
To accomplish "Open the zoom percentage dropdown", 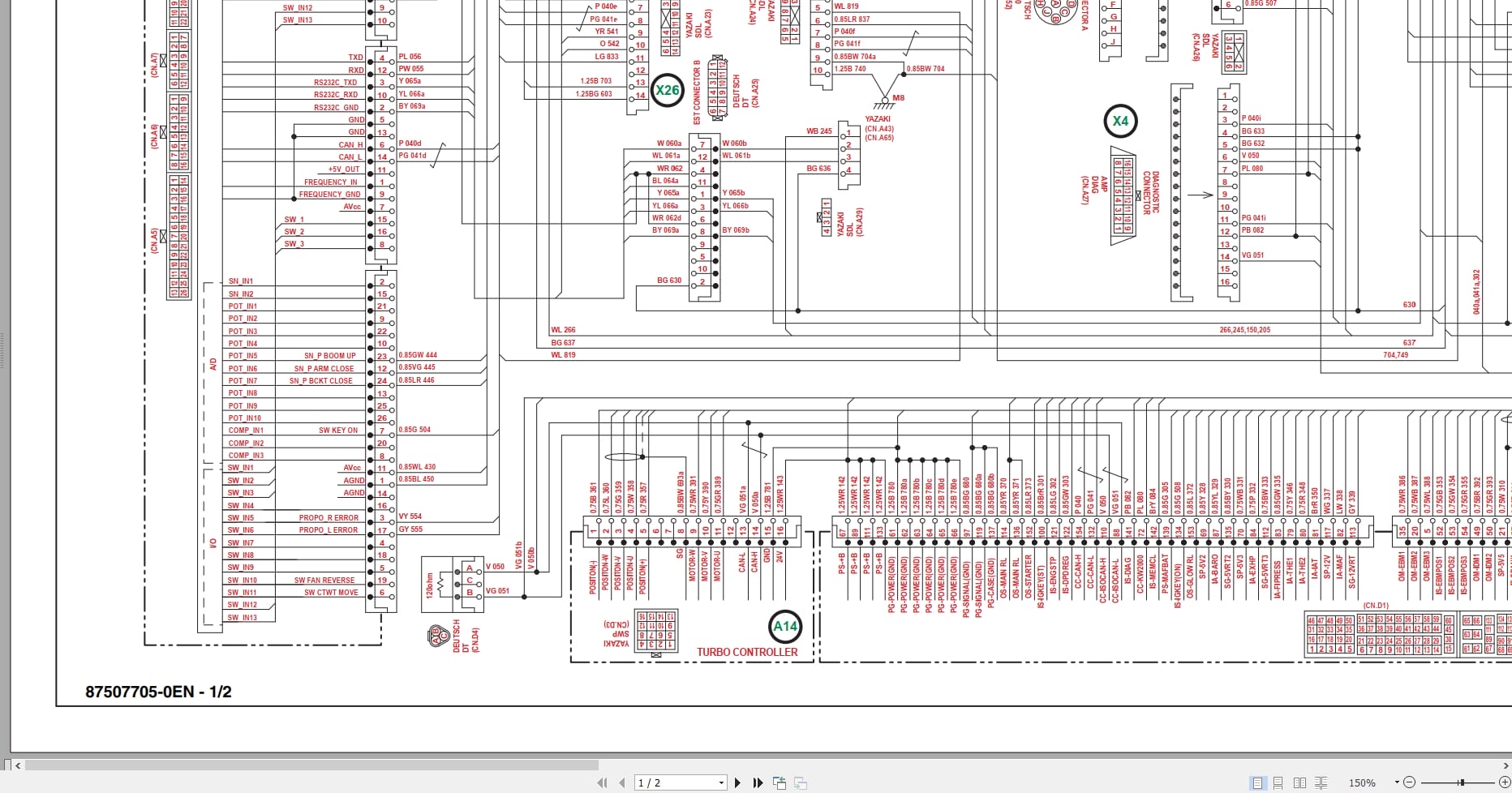I will pyautogui.click(x=1397, y=782).
